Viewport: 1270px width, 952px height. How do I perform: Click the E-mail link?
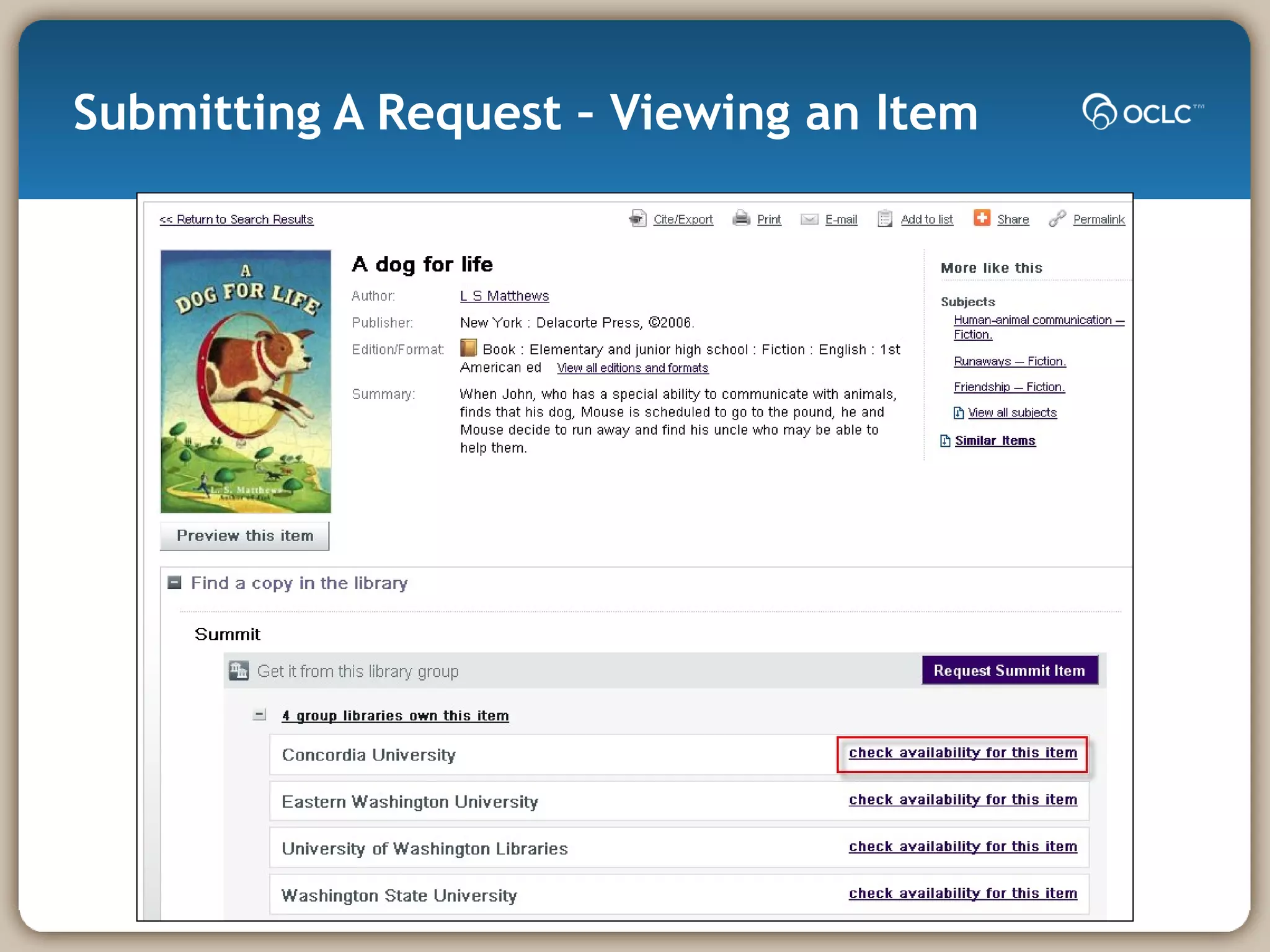point(841,219)
